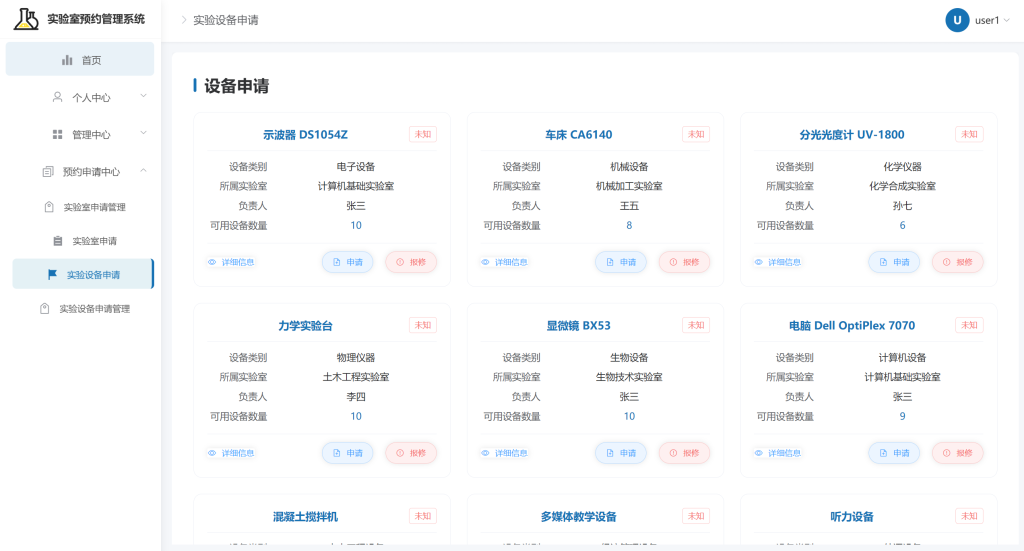This screenshot has width=1024, height=551.
Task: Click the 未知 tag on 混凝土搅拌机
Action: coord(423,516)
